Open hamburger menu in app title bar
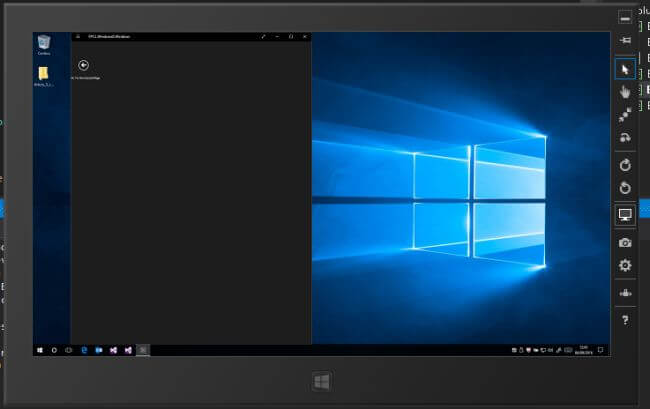 [78, 36]
